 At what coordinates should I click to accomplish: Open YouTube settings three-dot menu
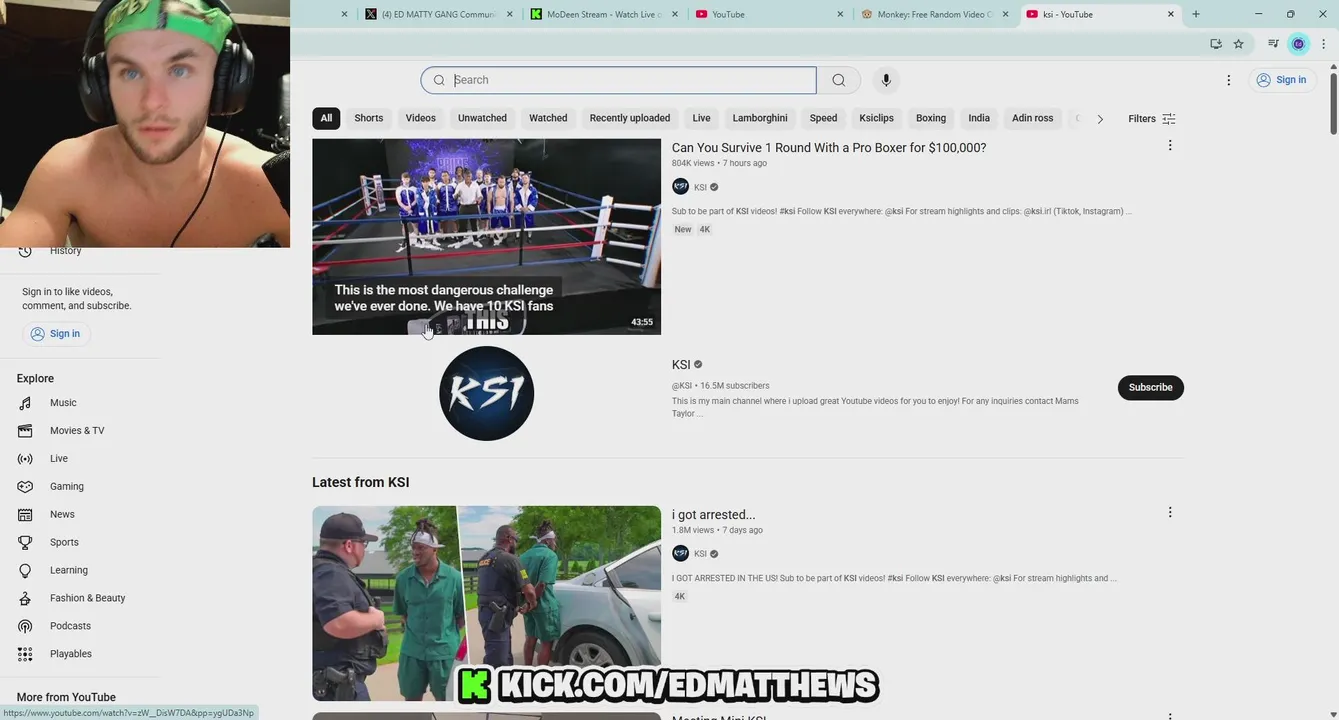click(1229, 80)
